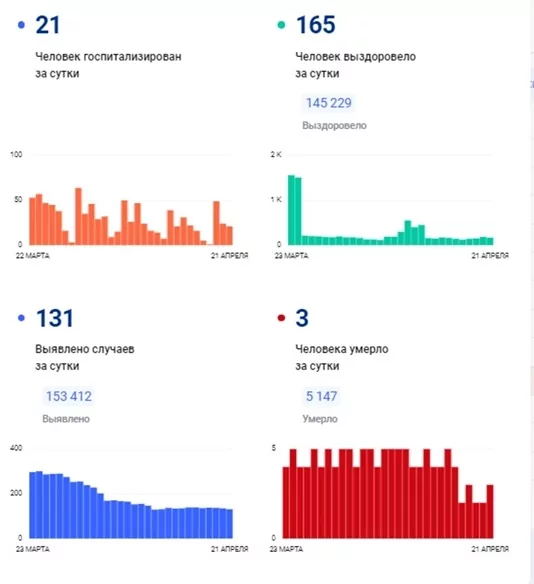Click the 'Умерло' caption under 5 147
Image resolution: width=534 pixels, height=584 pixels.
tap(320, 419)
